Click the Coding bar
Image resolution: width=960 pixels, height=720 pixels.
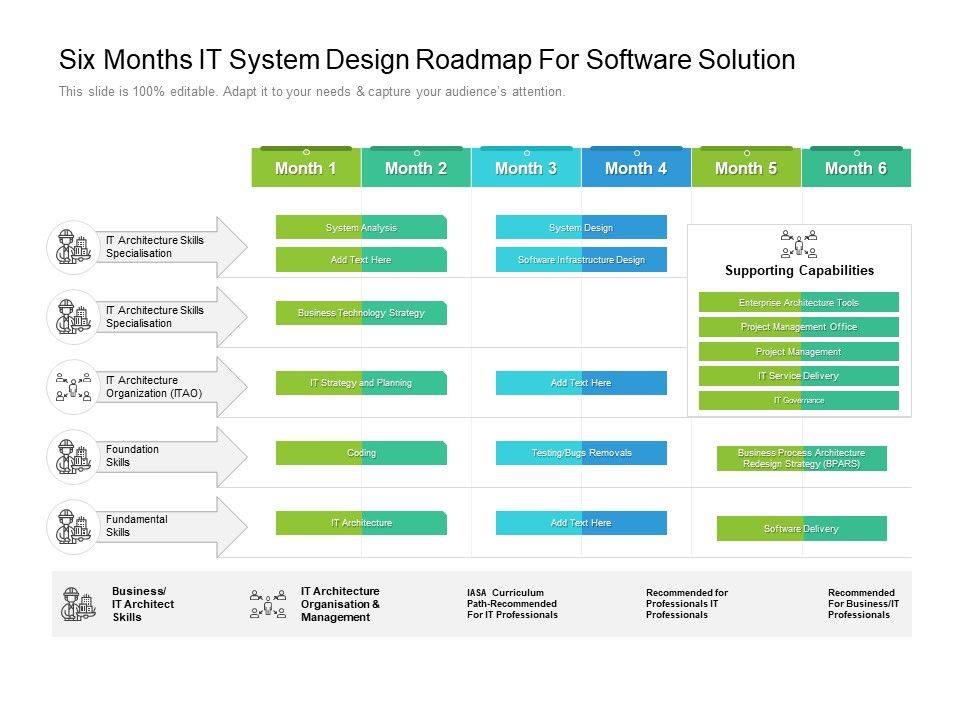point(361,453)
